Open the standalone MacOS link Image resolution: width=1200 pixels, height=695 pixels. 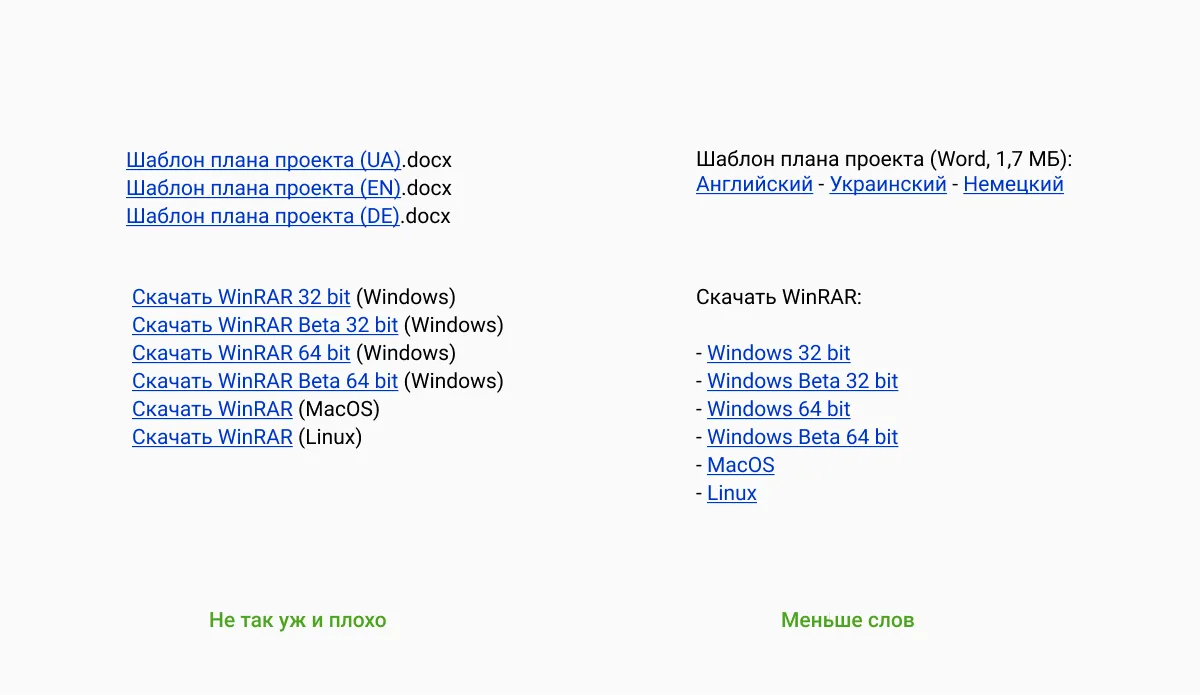pyautogui.click(x=740, y=465)
